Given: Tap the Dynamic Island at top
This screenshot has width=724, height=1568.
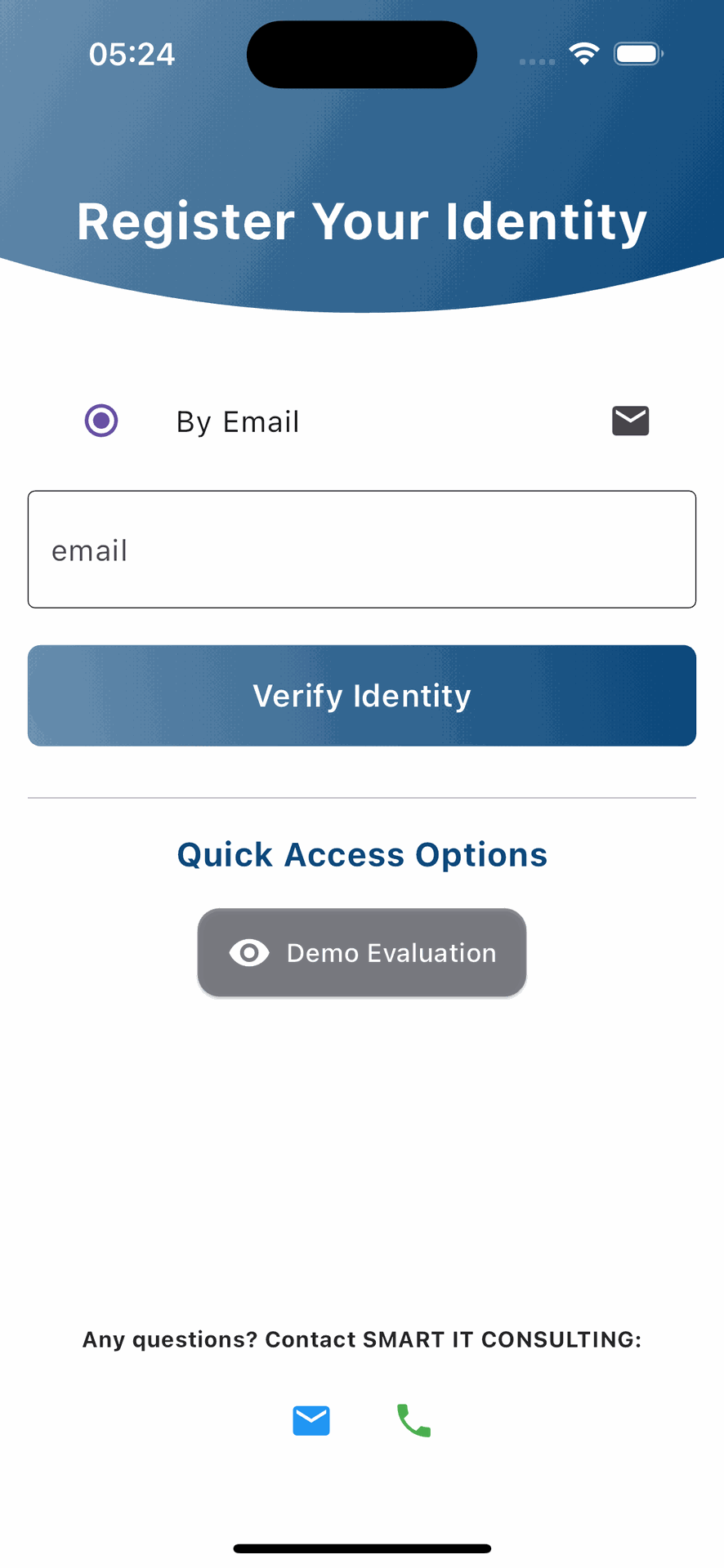Looking at the screenshot, I should point(362,55).
